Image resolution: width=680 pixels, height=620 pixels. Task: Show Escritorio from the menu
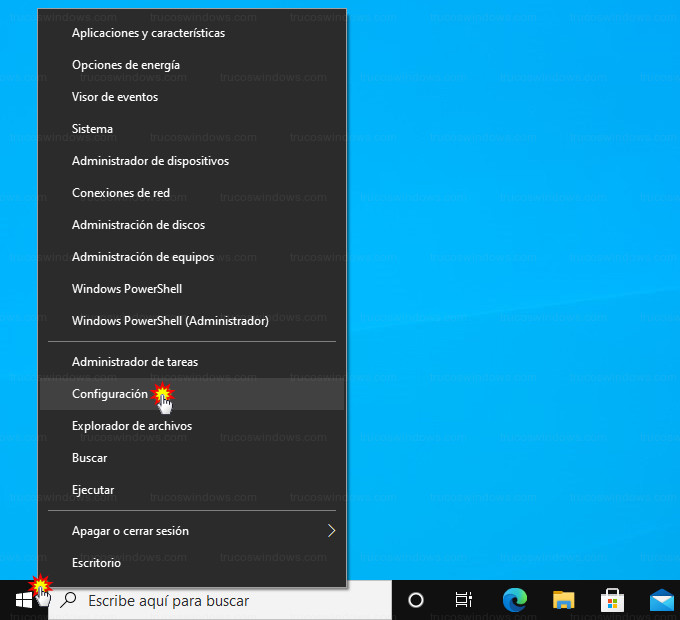click(x=192, y=563)
